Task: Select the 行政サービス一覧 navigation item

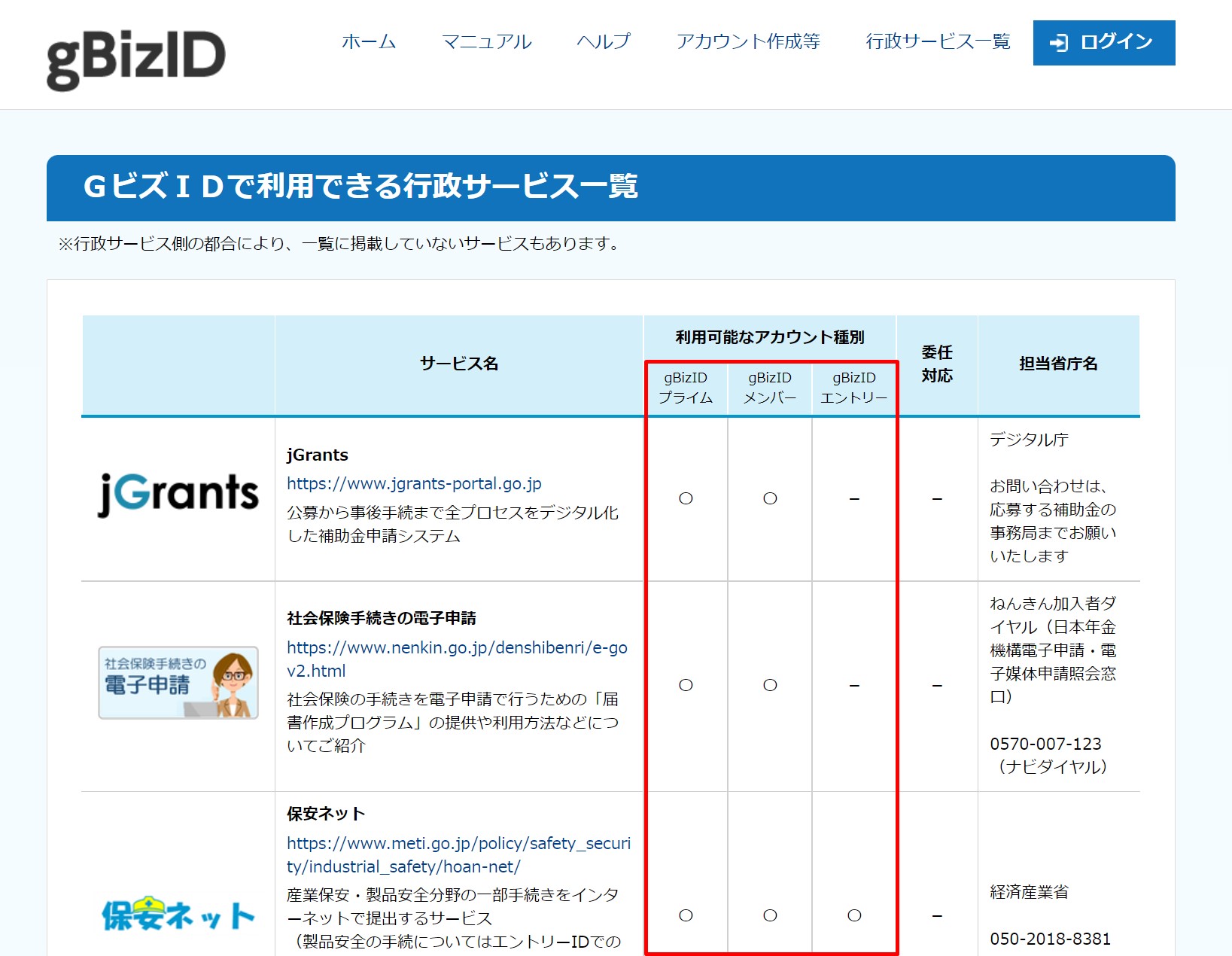Action: (938, 43)
